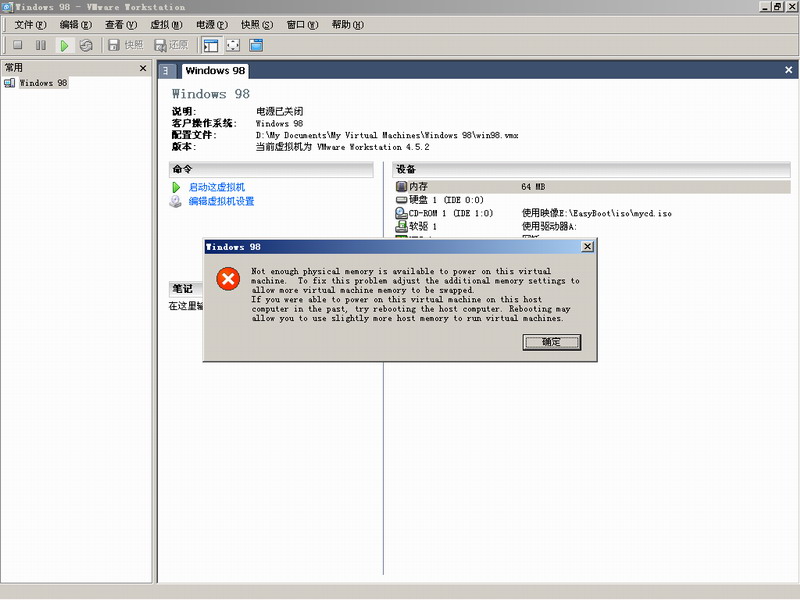Open the 窗口 menu

[x=302, y=24]
